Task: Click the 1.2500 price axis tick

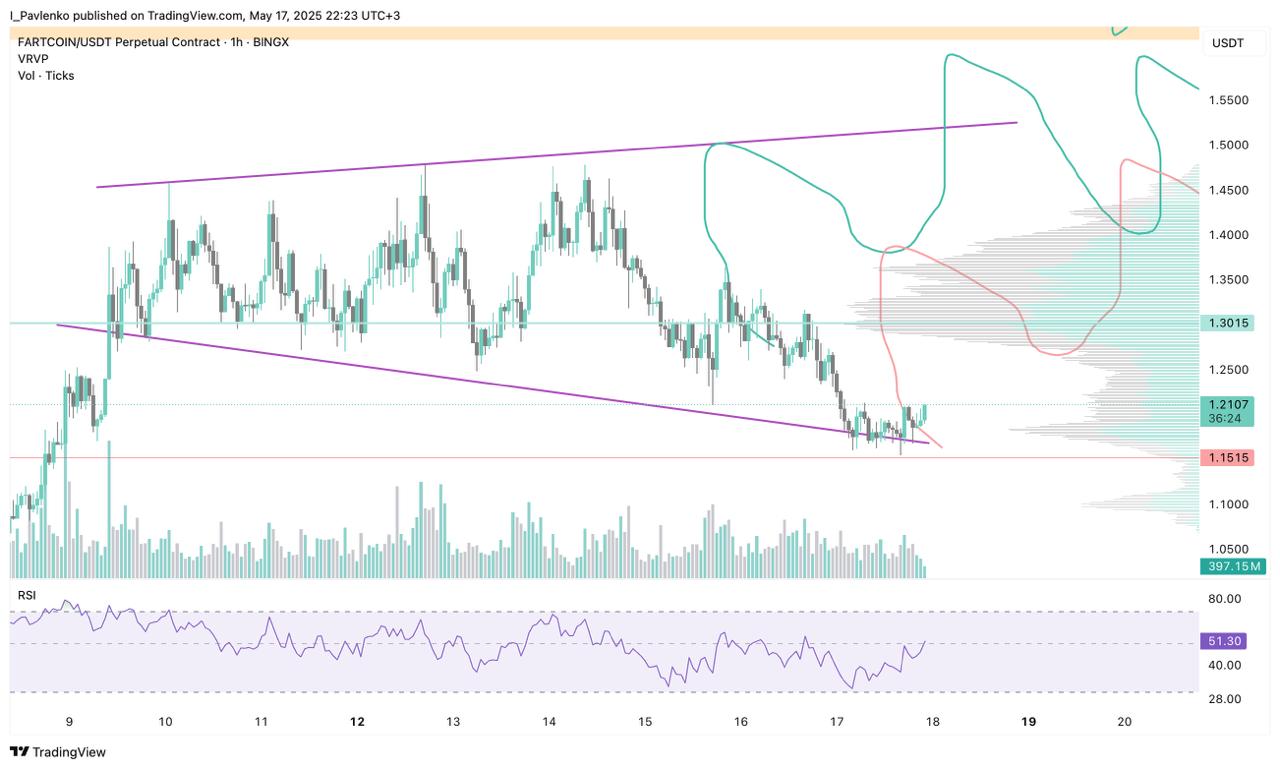Action: [x=1228, y=369]
